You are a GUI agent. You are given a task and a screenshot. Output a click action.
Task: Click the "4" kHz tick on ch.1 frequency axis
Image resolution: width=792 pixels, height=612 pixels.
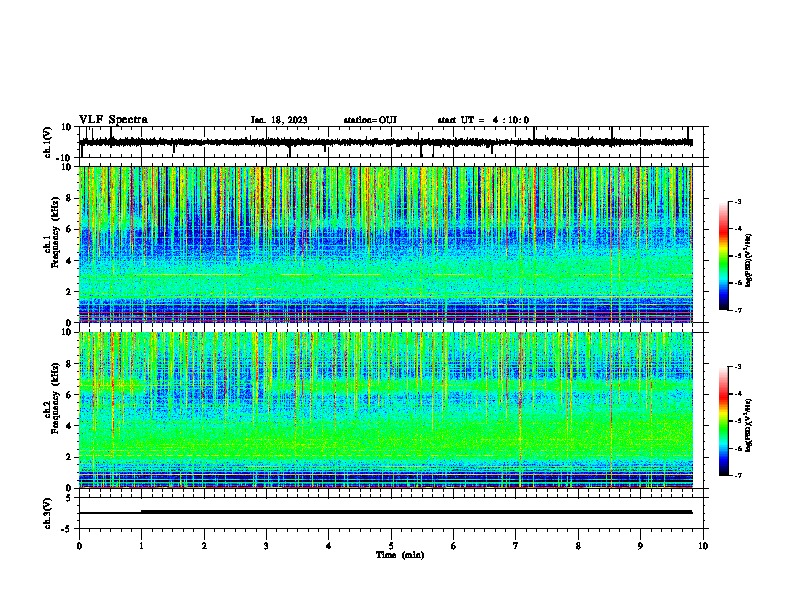69,261
